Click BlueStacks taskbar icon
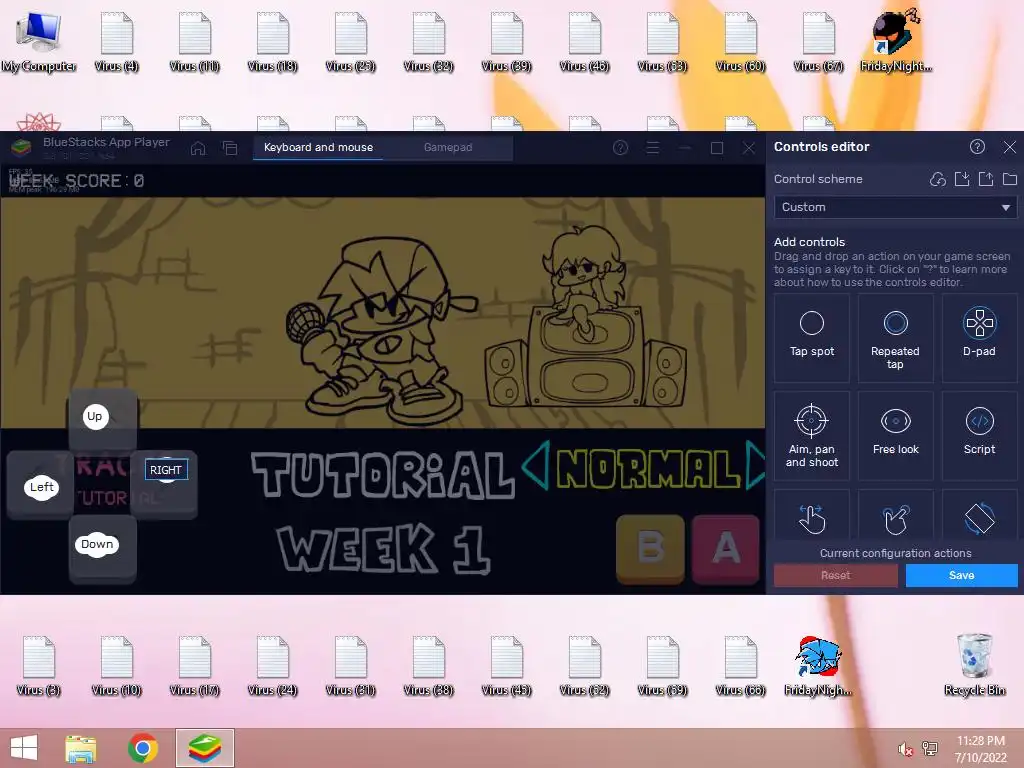The width and height of the screenshot is (1024, 768). pyautogui.click(x=204, y=748)
